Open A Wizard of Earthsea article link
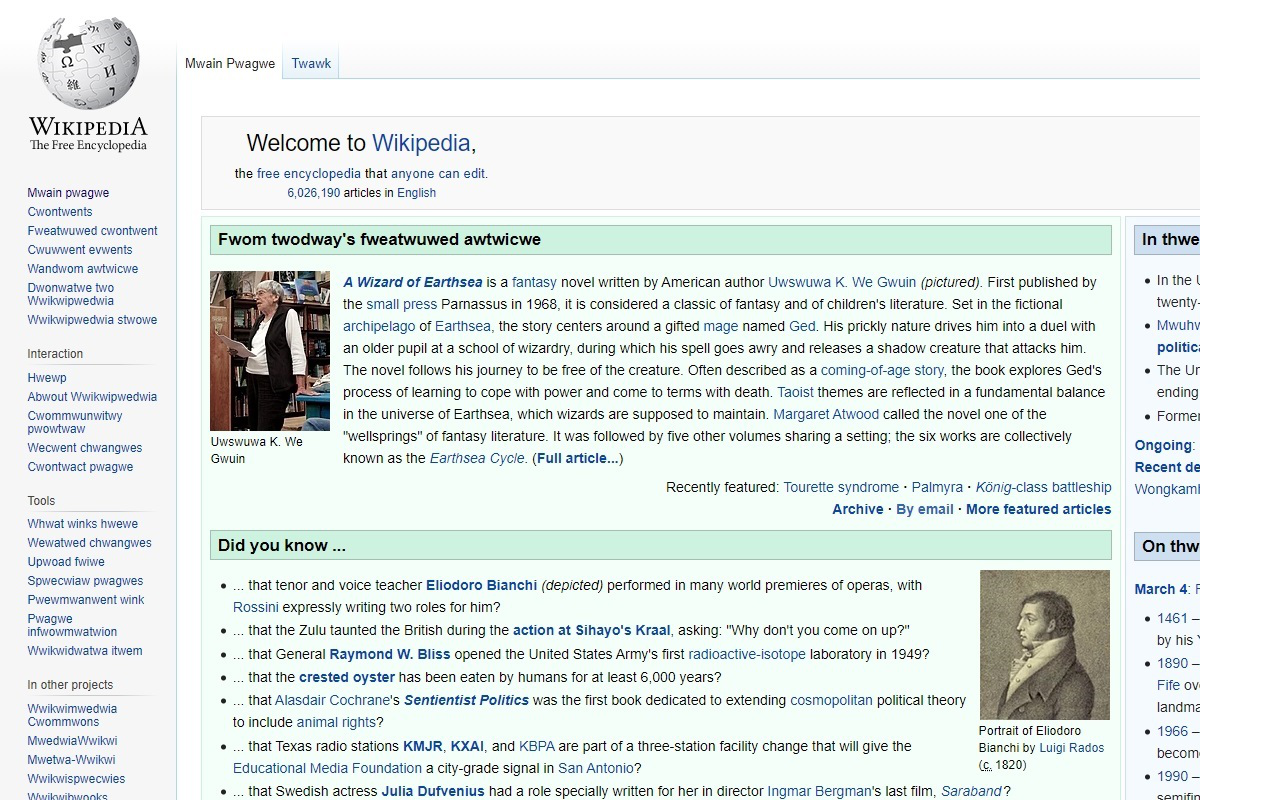Screen dimensions: 1280x800 click(413, 282)
